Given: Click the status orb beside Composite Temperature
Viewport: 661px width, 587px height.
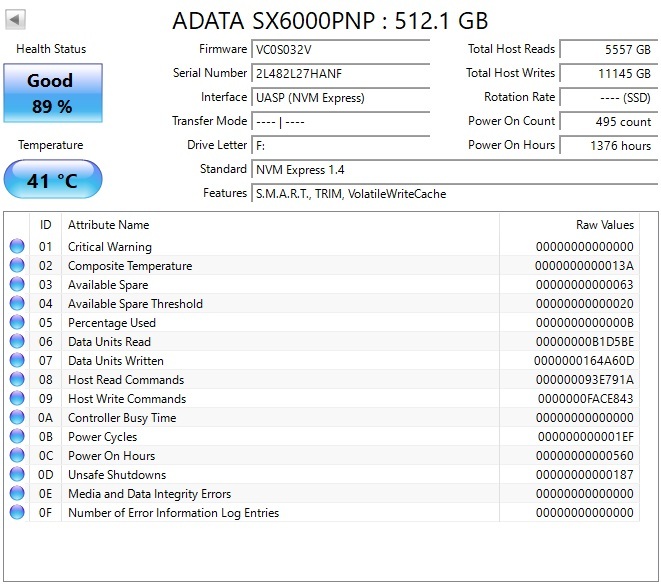Looking at the screenshot, I should point(17,266).
